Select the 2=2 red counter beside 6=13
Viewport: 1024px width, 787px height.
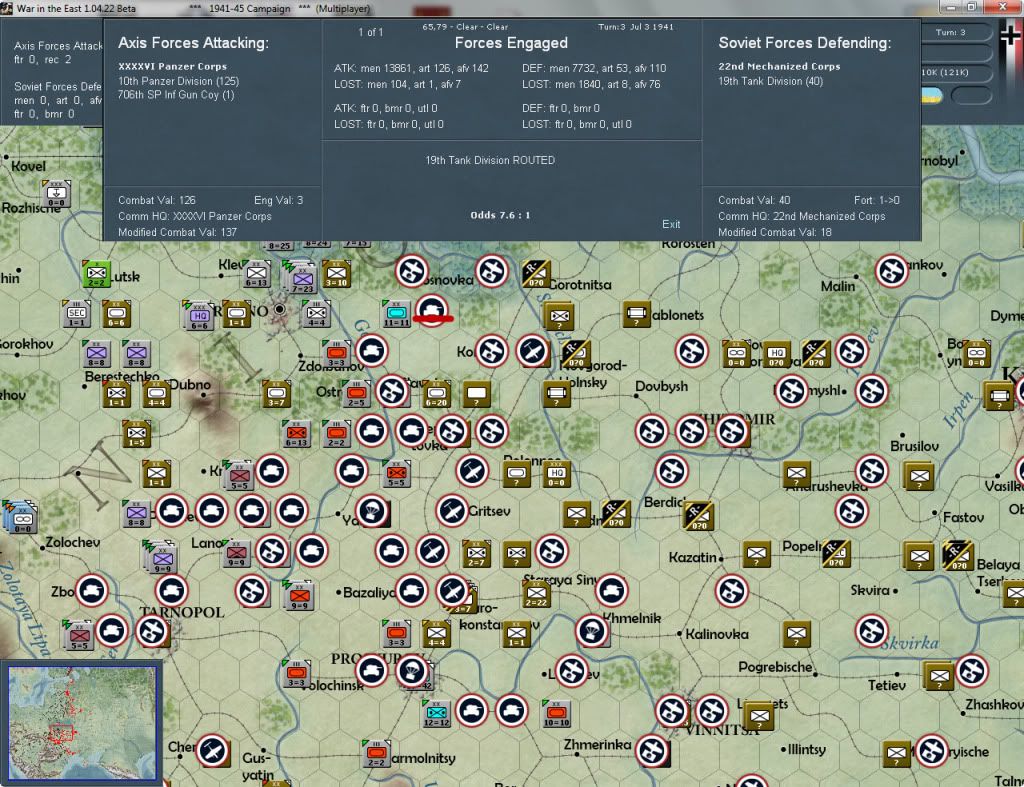pyautogui.click(x=336, y=434)
